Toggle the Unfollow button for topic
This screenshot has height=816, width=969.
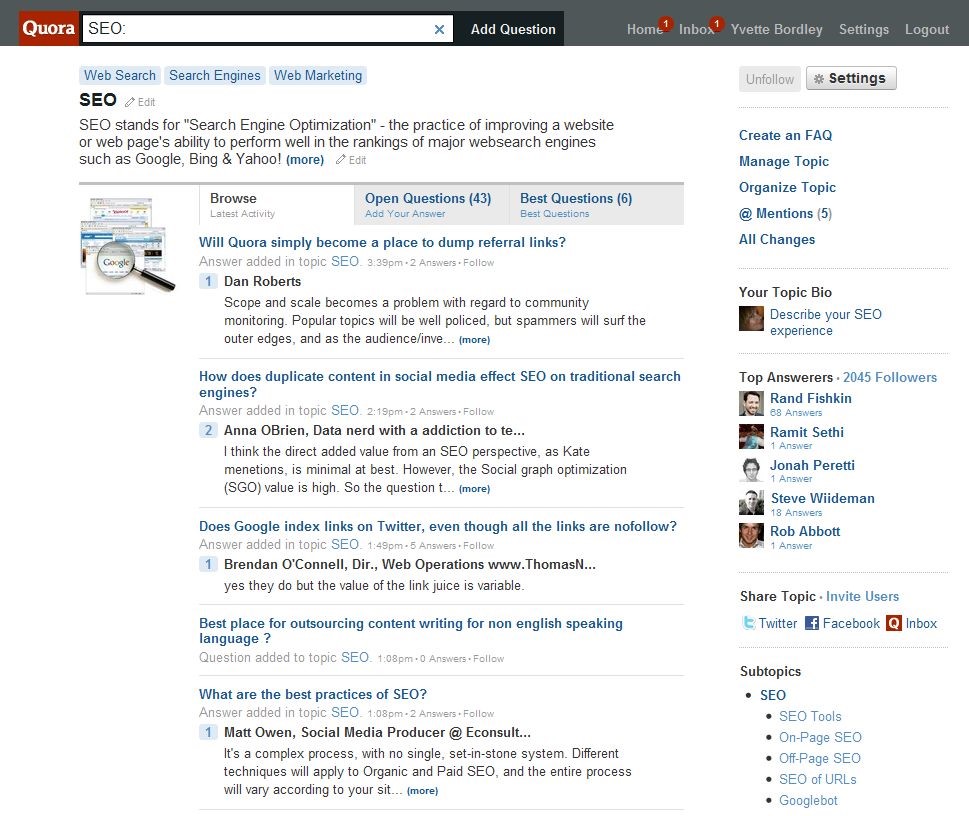770,79
